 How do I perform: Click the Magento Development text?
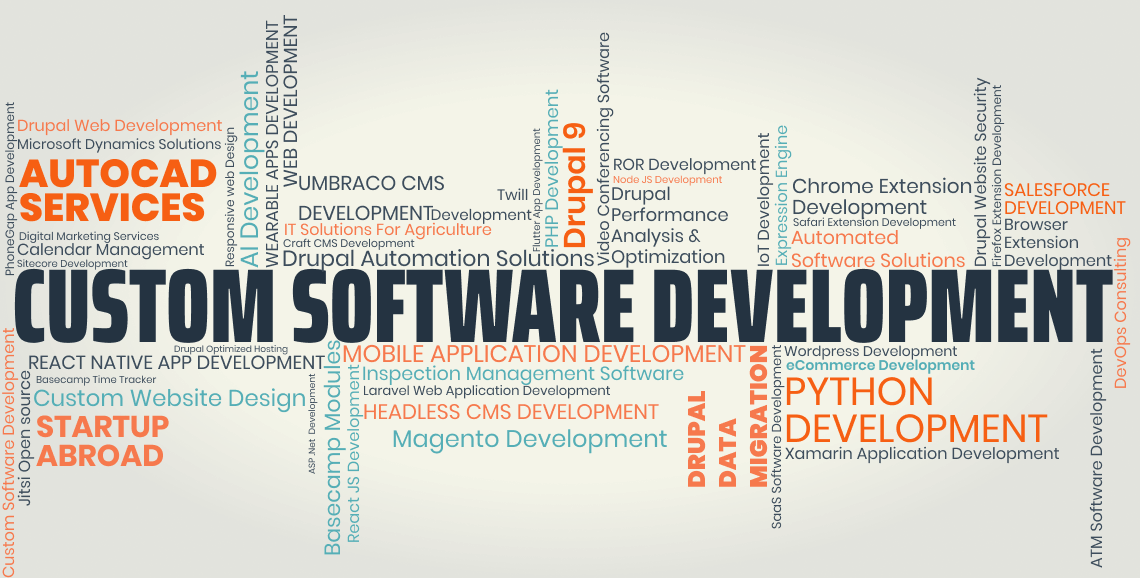pyautogui.click(x=529, y=439)
